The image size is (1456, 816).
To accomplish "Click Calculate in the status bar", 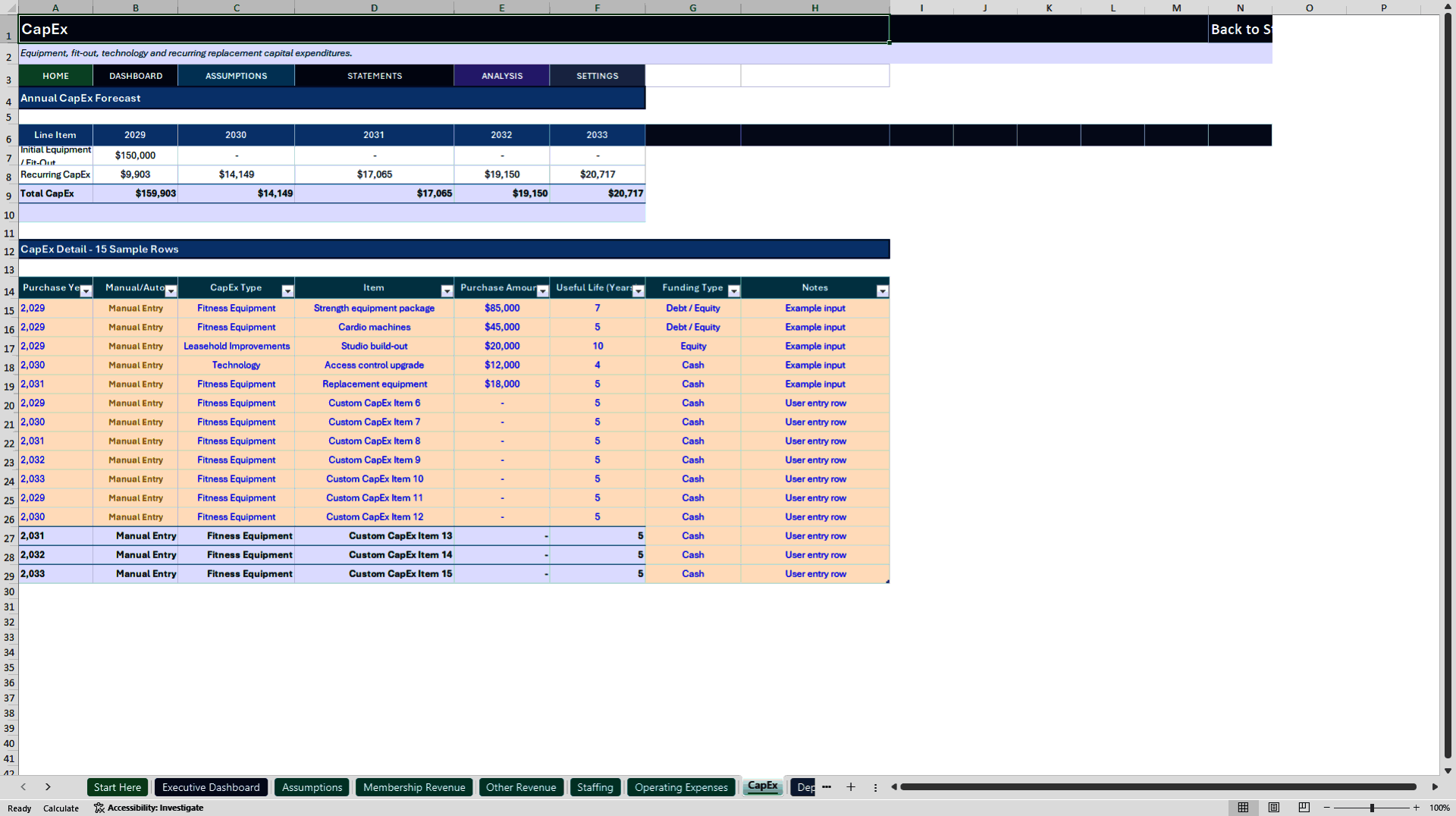I will (x=61, y=808).
